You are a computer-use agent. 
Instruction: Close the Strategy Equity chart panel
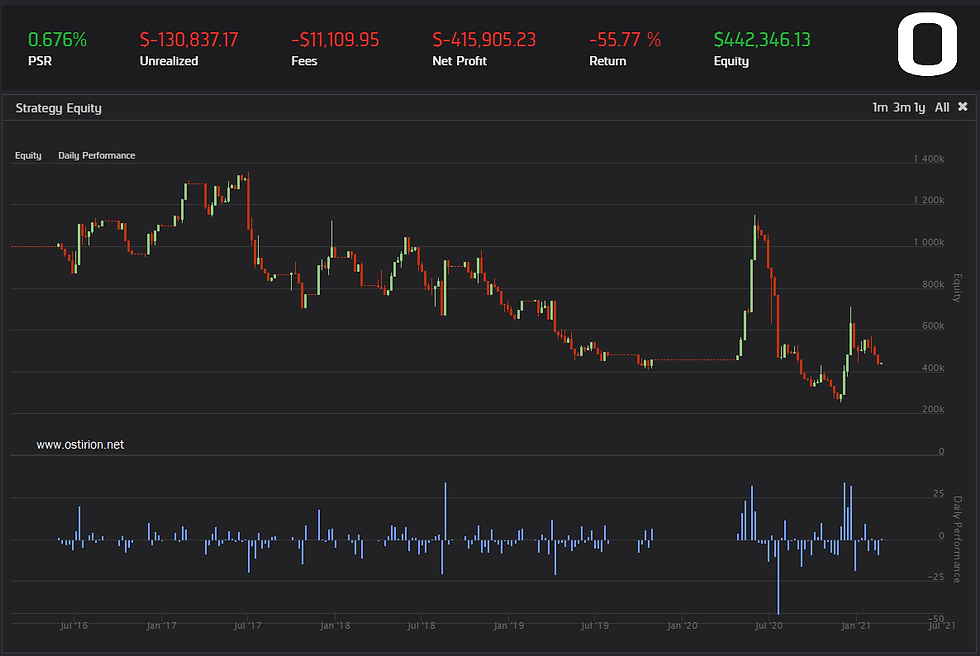(963, 107)
